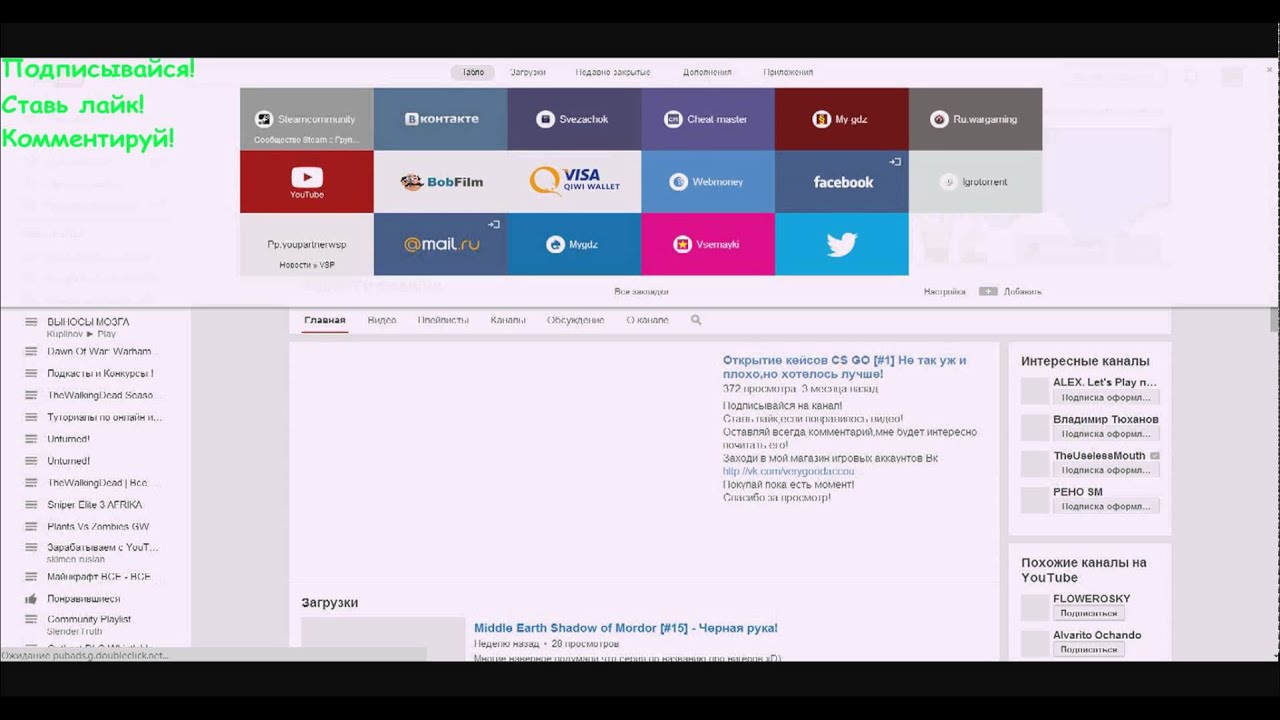Open the Vsemayki pink tile

point(708,244)
